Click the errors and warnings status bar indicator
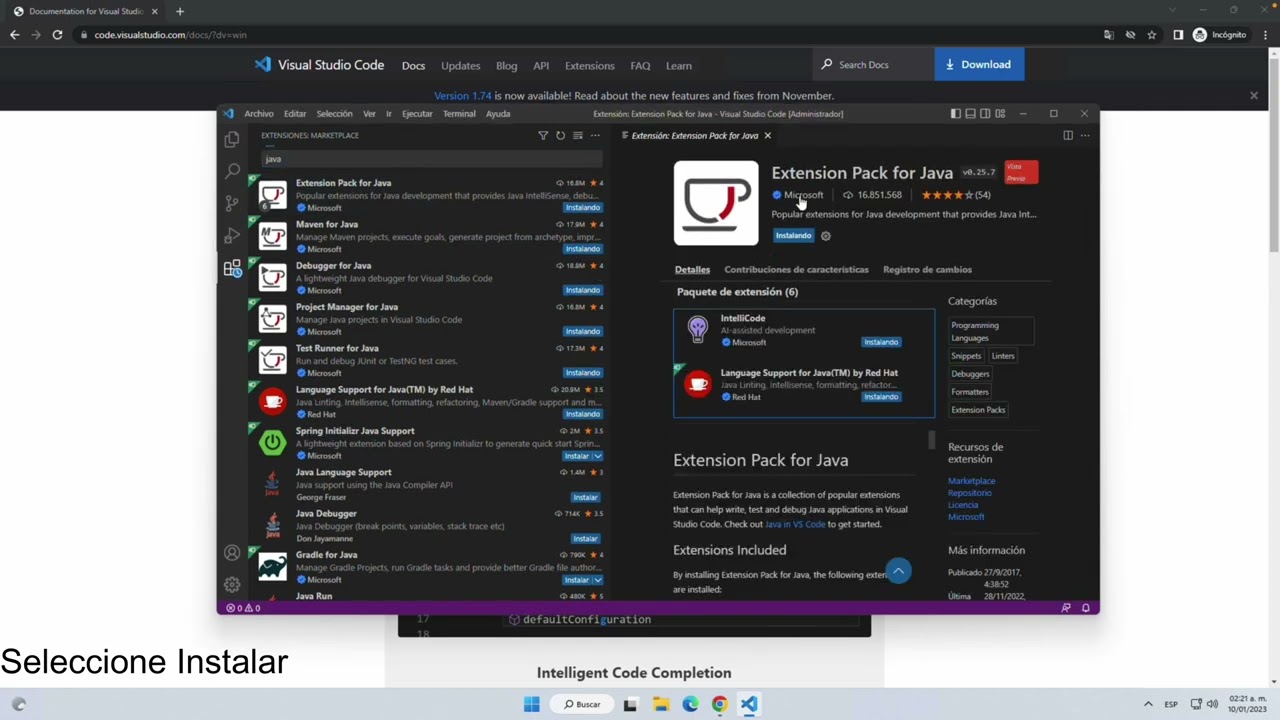Viewport: 1280px width, 720px height. click(x=243, y=608)
